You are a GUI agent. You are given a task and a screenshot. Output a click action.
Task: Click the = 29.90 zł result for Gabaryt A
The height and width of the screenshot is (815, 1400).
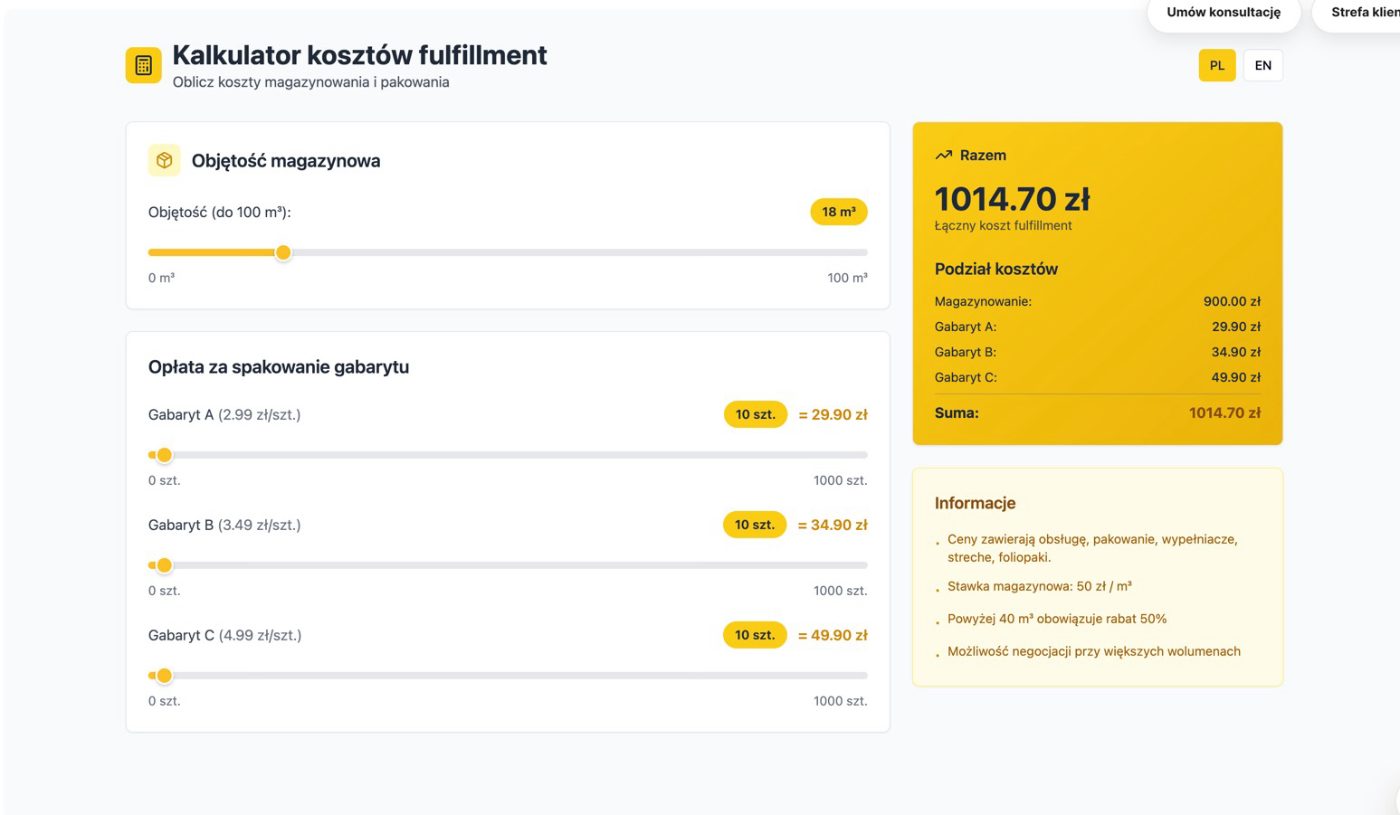(x=832, y=414)
